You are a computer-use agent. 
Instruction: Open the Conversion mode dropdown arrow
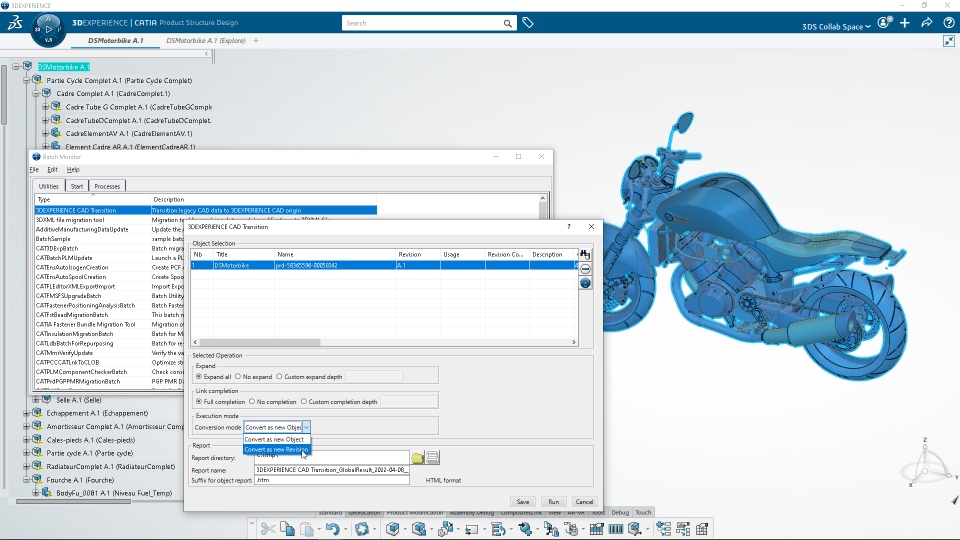click(306, 427)
